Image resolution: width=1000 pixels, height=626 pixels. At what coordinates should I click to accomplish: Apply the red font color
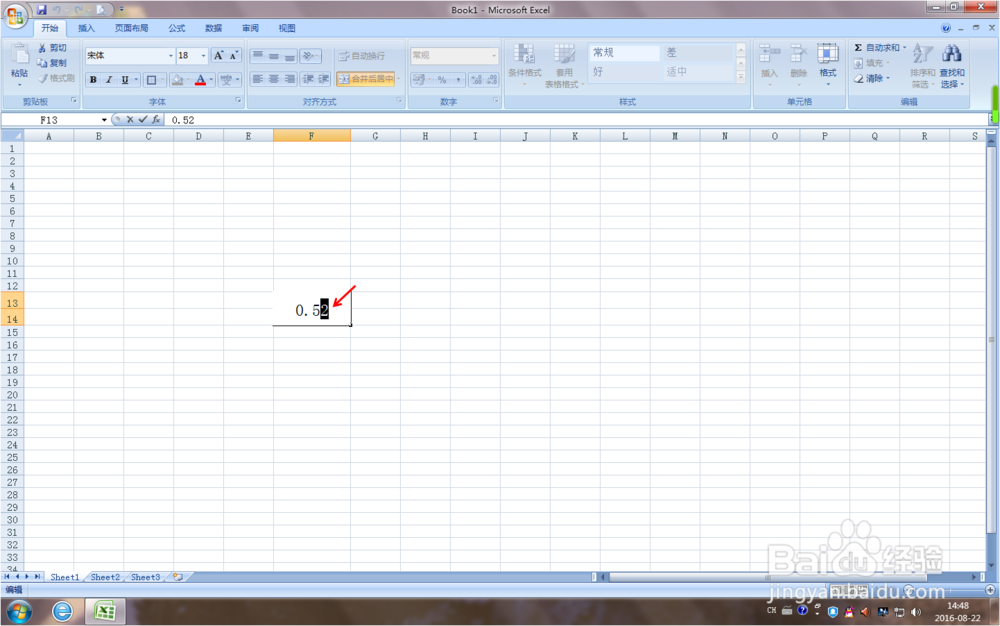(x=200, y=80)
